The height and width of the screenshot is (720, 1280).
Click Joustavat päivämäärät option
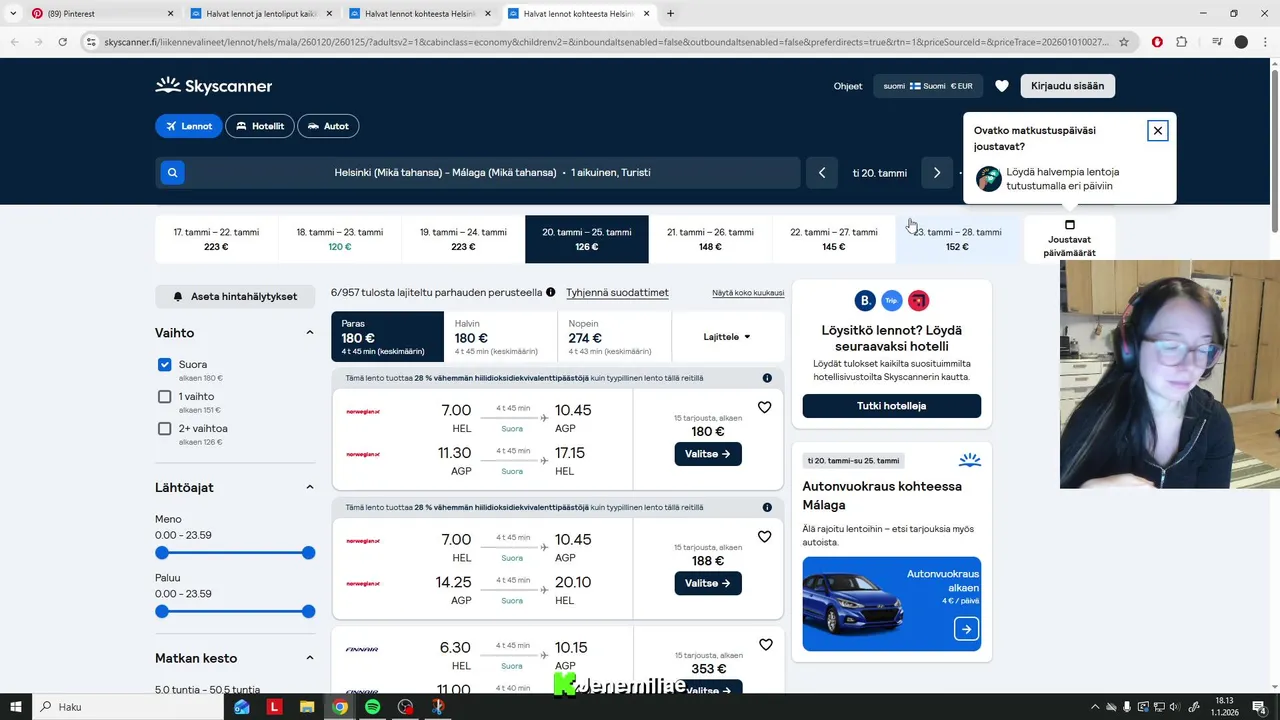[x=1069, y=239]
